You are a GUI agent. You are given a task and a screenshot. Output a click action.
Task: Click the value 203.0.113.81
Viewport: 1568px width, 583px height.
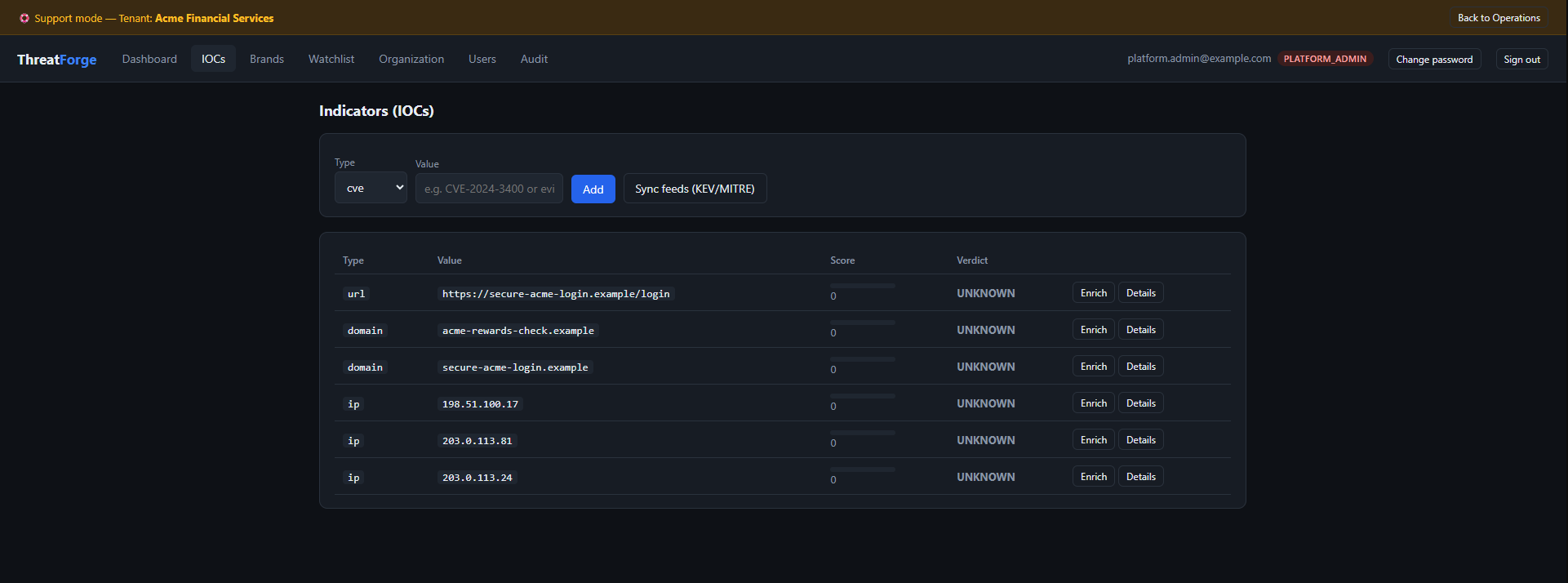(478, 441)
